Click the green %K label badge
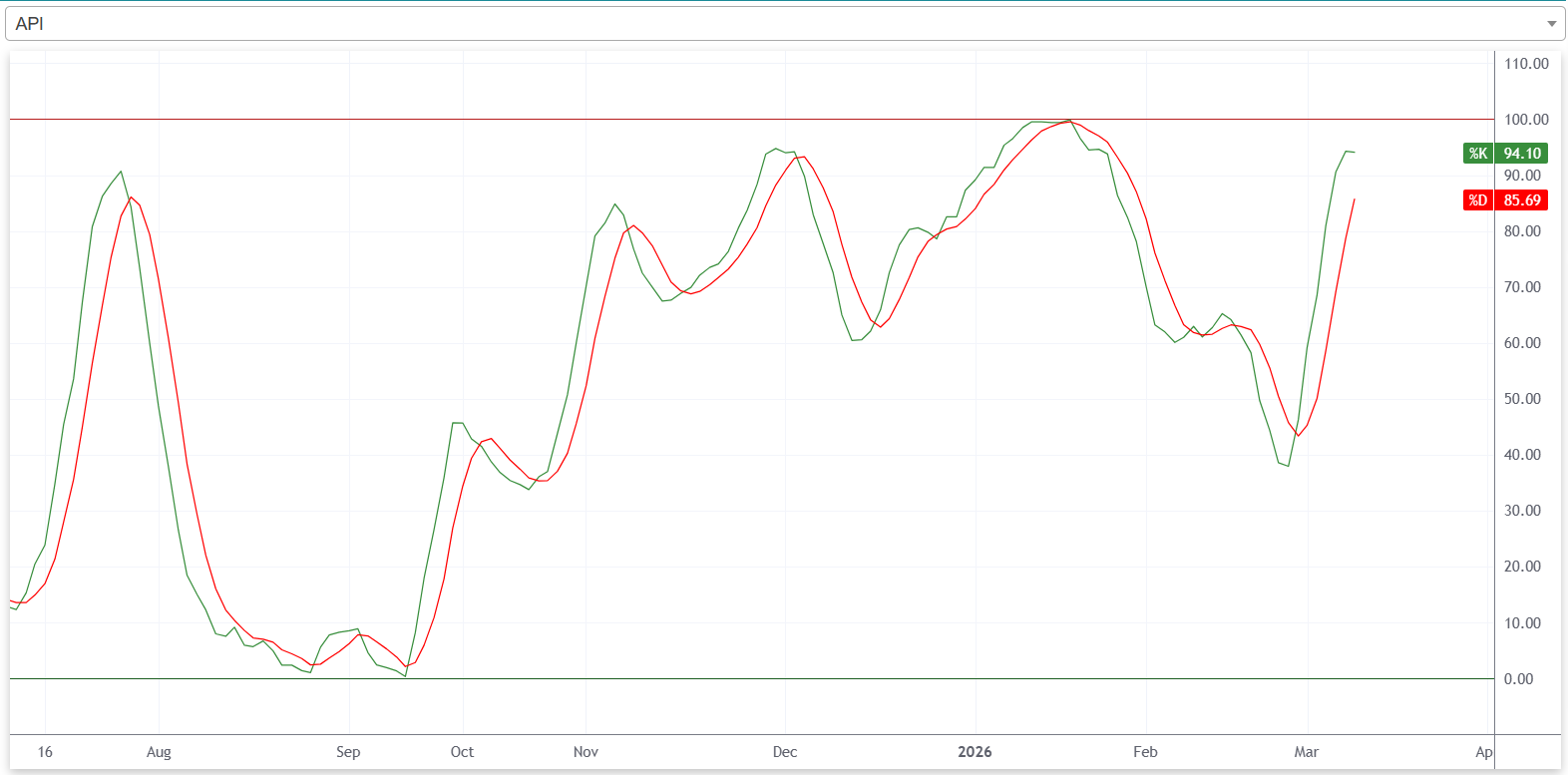The height and width of the screenshot is (775, 1568). coord(1477,154)
